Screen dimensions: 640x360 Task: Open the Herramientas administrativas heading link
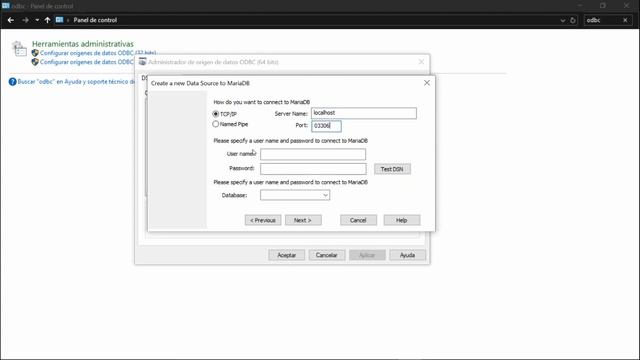[83, 44]
